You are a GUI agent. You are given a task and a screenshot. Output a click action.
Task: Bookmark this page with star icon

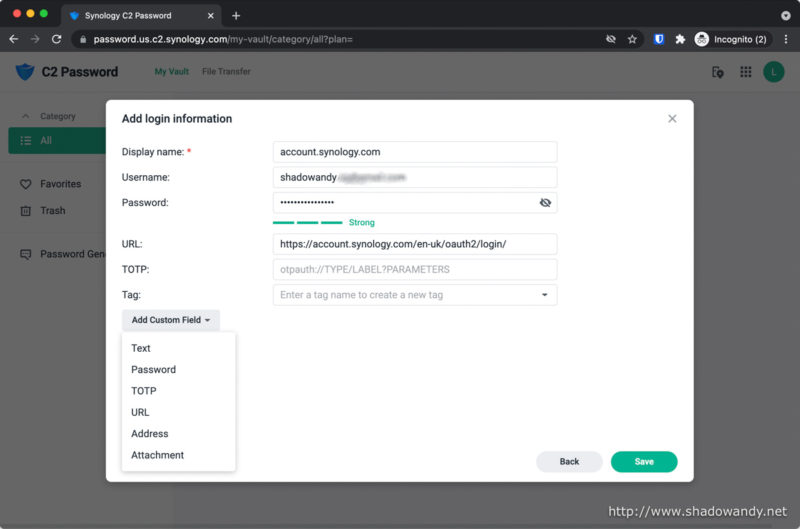pyautogui.click(x=632, y=39)
